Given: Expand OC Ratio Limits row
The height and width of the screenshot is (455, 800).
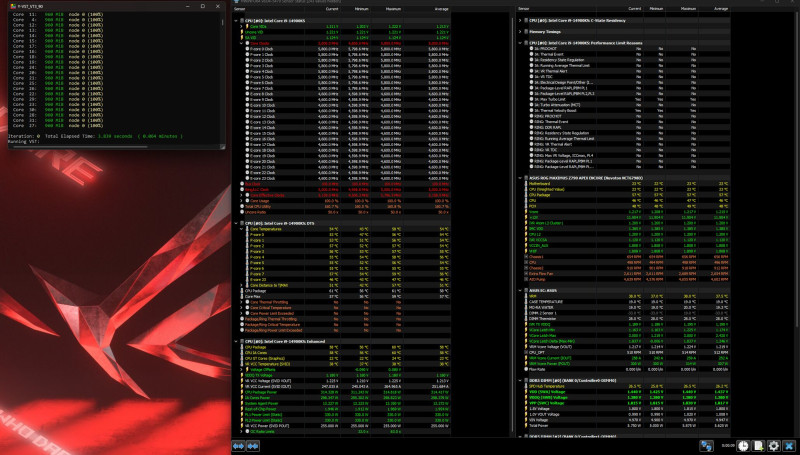Looking at the screenshot, I should point(241,431).
